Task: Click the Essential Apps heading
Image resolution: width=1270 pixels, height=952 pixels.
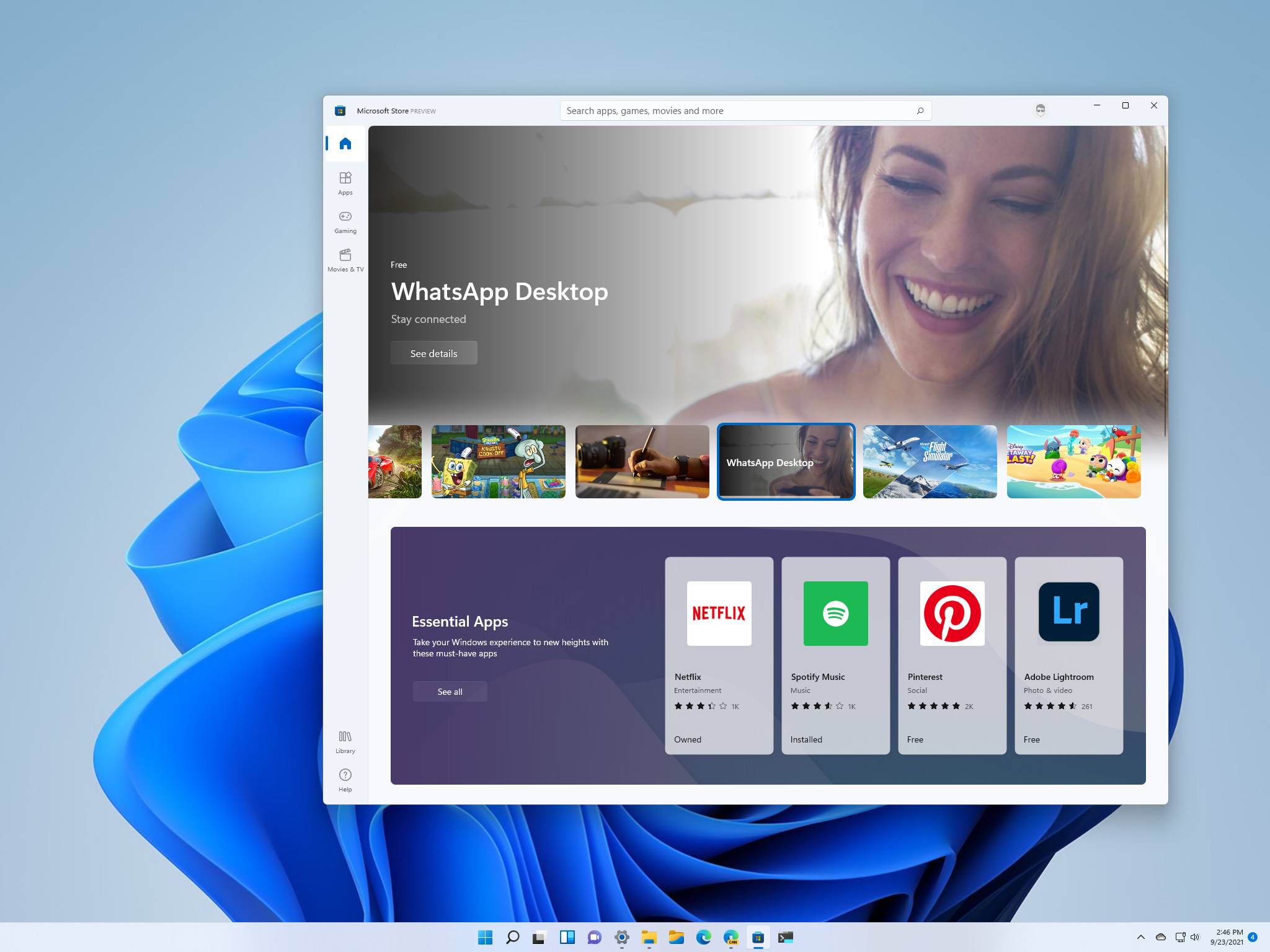Action: tap(460, 622)
